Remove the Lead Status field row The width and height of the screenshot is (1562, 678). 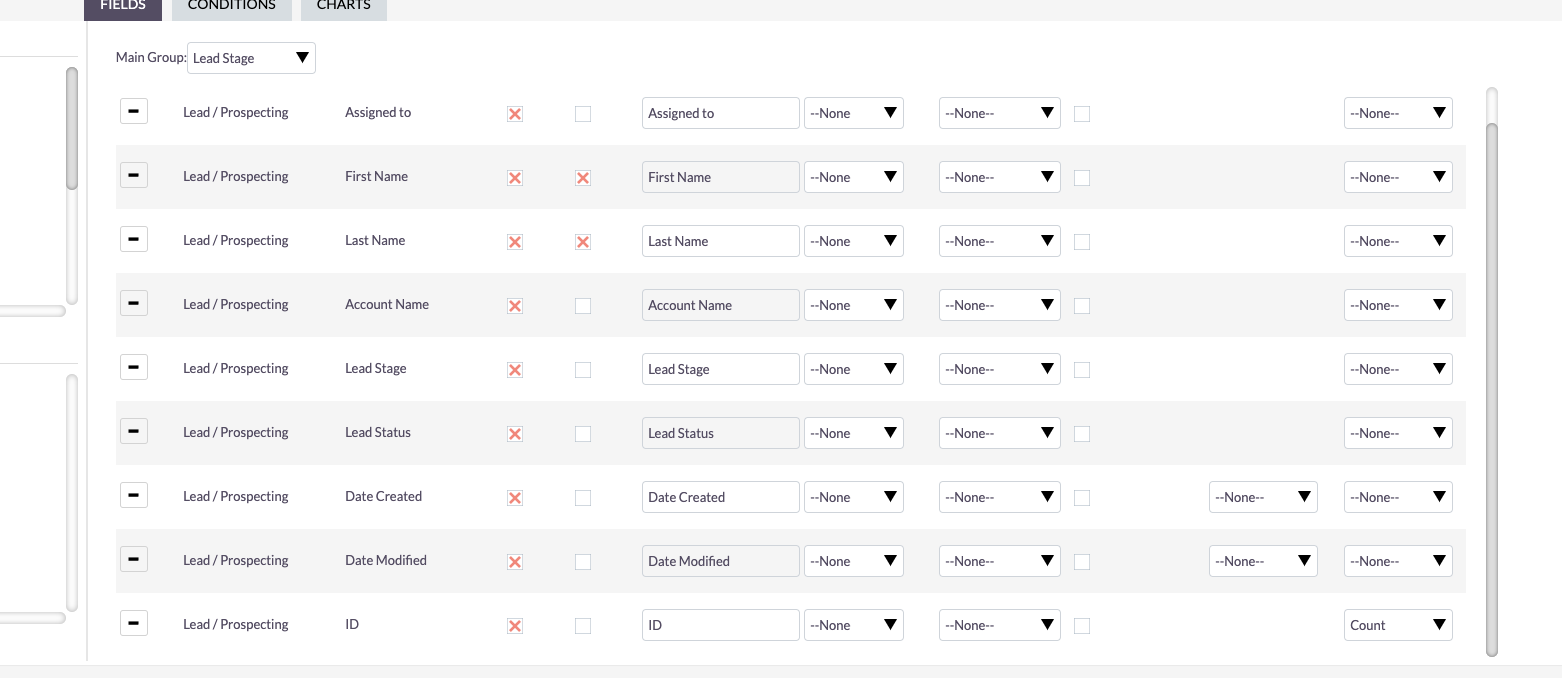coord(134,431)
